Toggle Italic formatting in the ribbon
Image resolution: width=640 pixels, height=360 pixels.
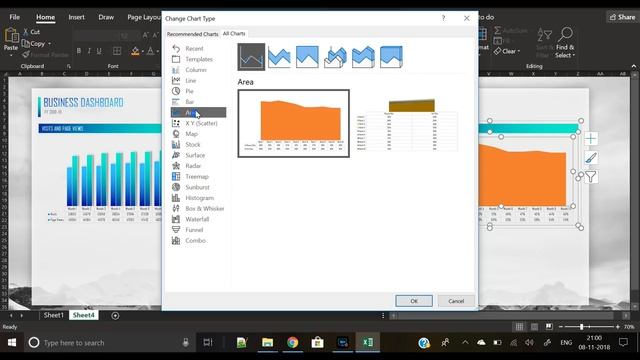(x=89, y=51)
